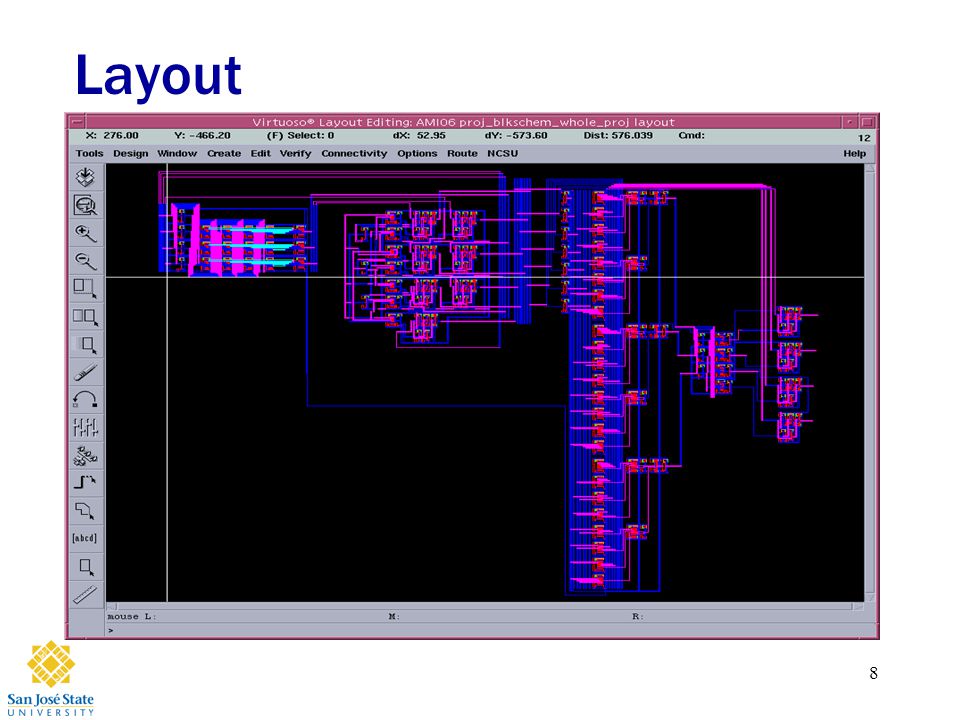Click the 'dX: 52.95' status value

419,135
